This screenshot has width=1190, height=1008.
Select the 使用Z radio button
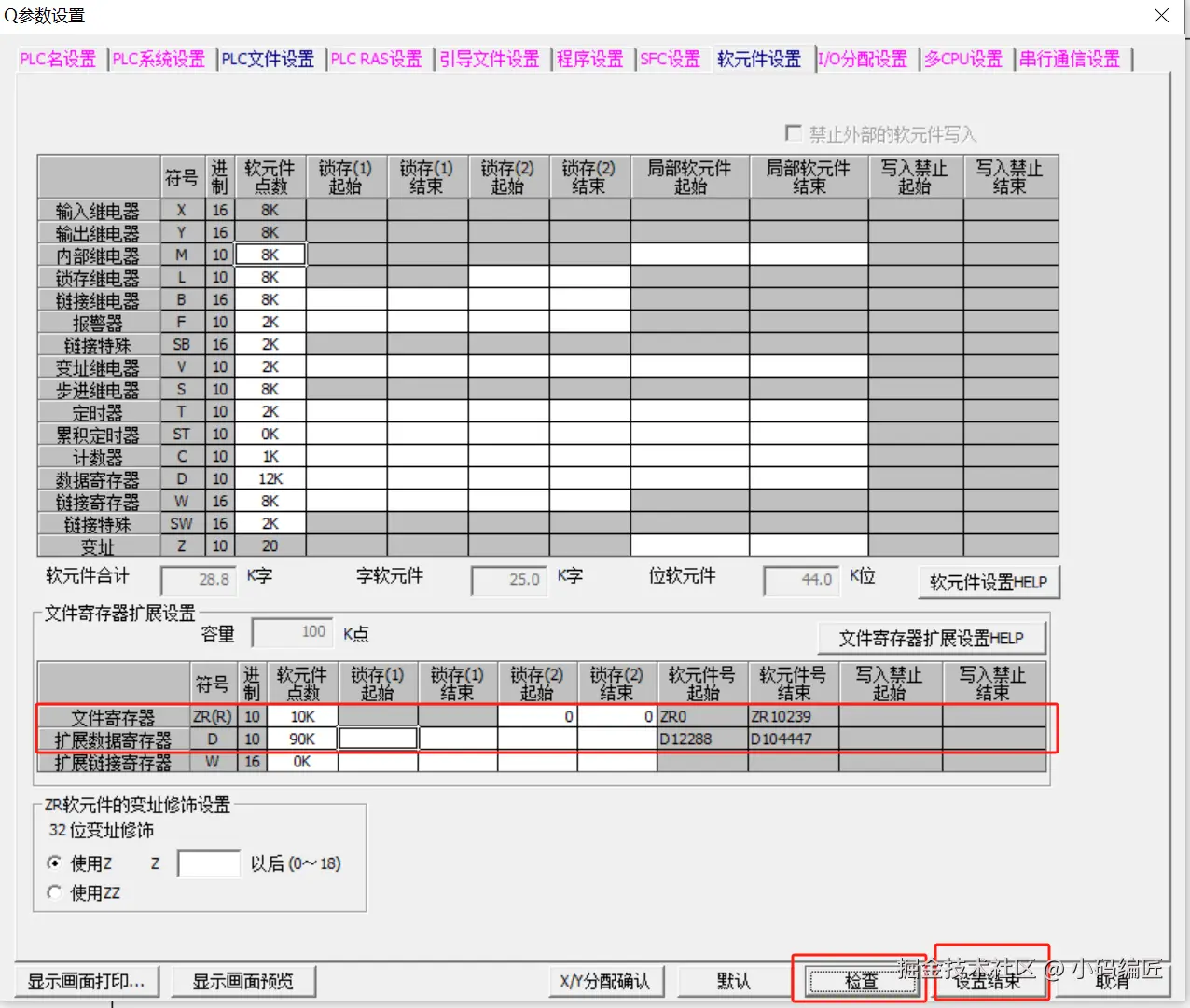click(54, 863)
